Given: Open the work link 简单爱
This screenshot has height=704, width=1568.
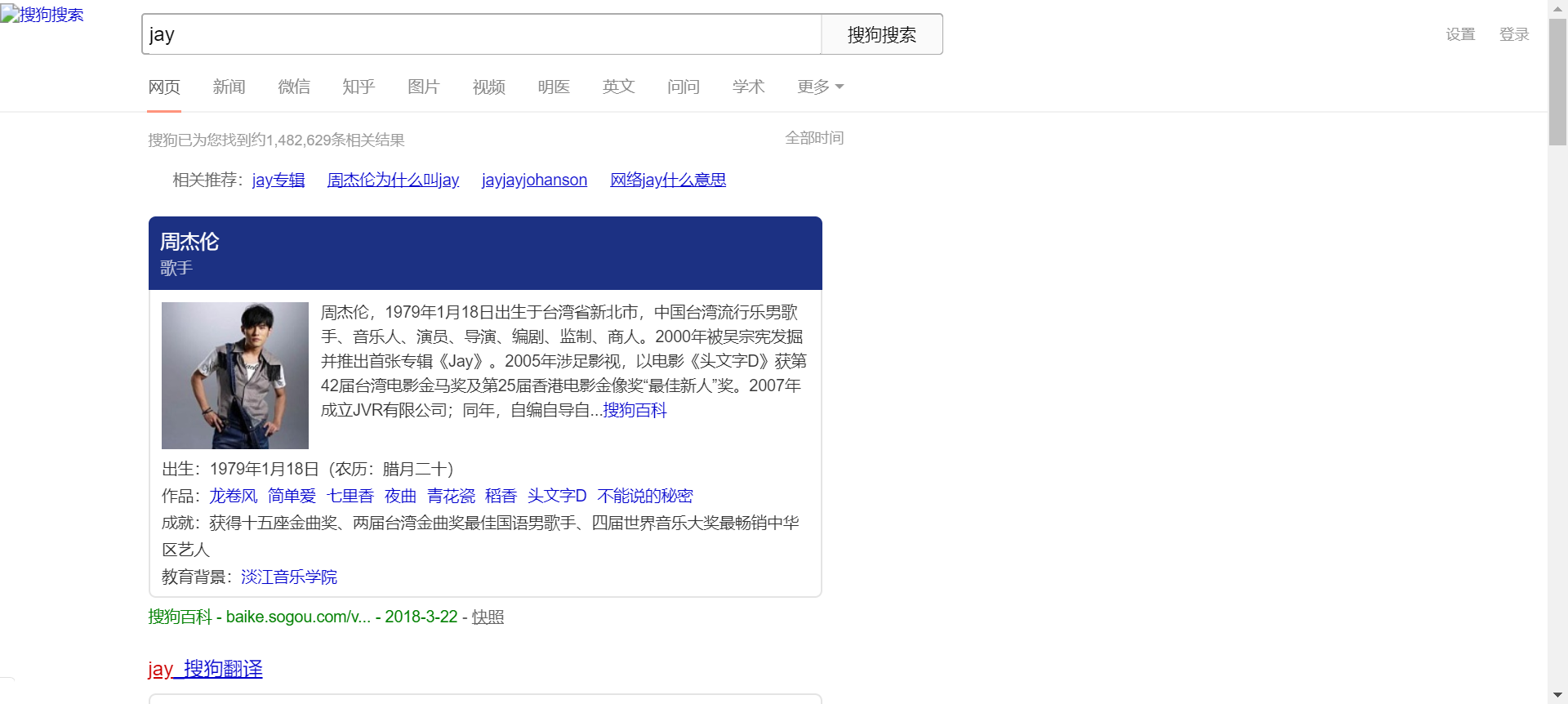Looking at the screenshot, I should 292,496.
